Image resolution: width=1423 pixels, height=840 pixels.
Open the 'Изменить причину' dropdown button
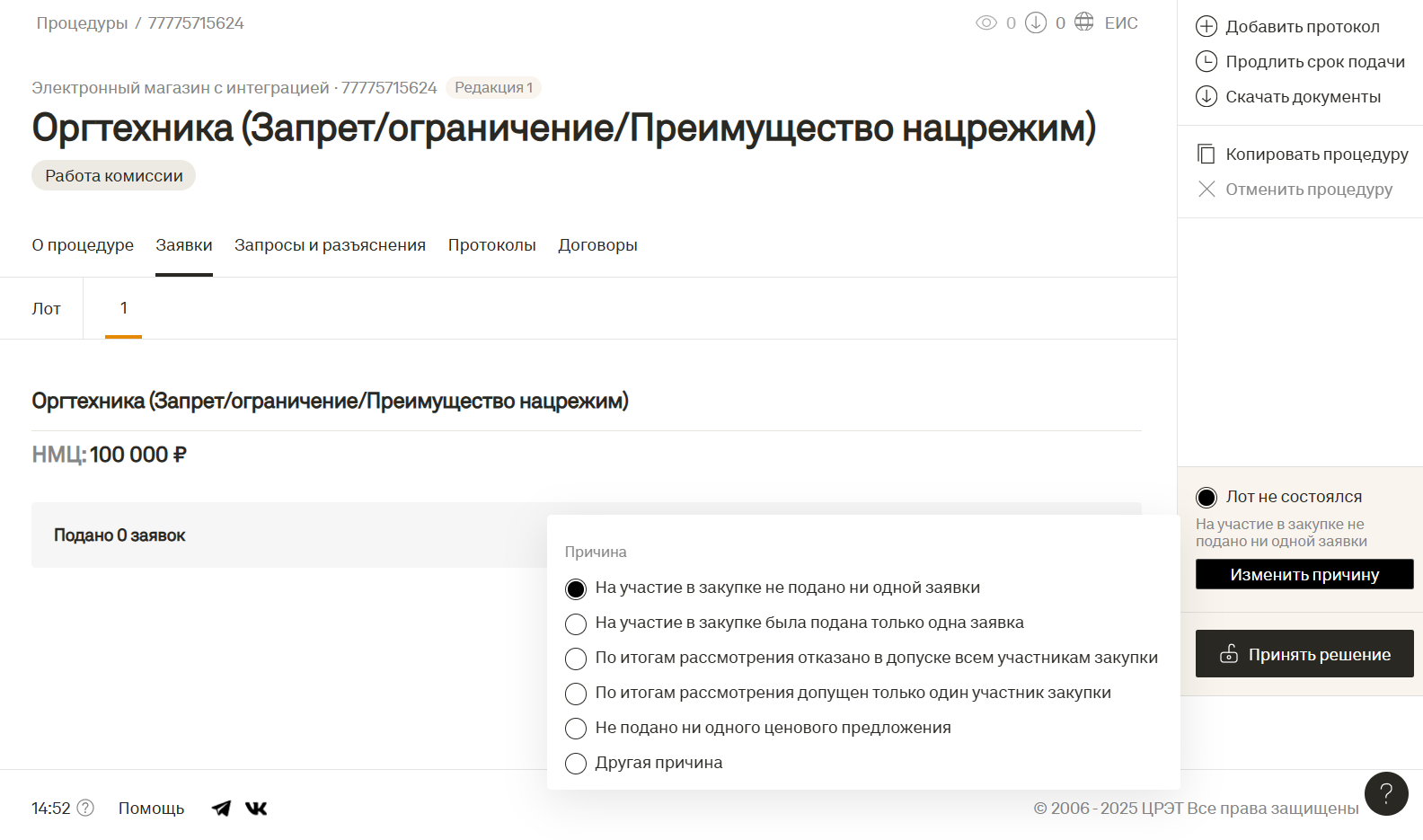click(x=1304, y=574)
